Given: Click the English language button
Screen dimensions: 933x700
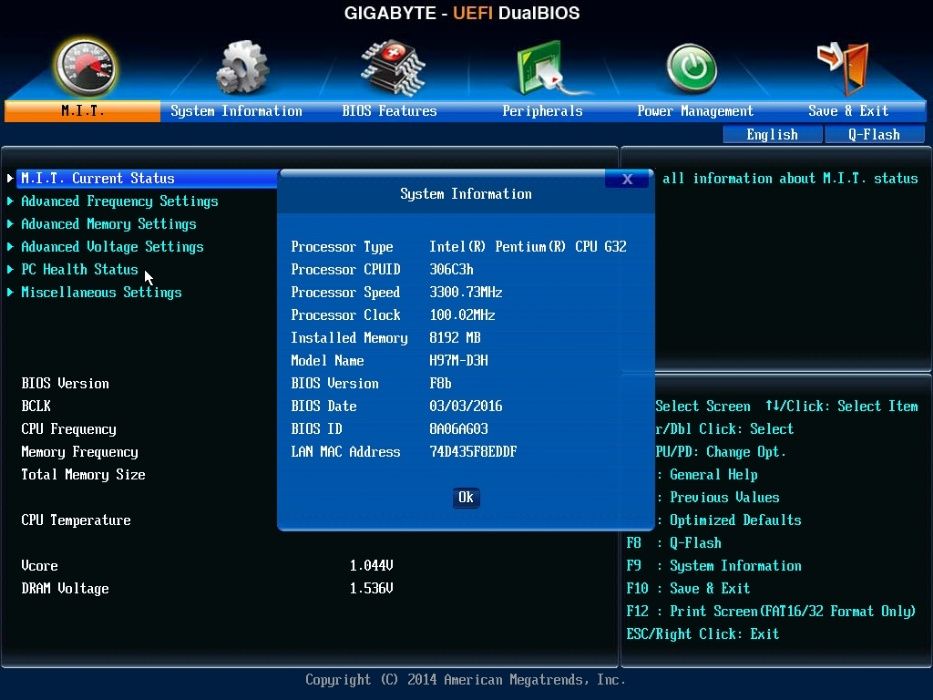Looking at the screenshot, I should [x=772, y=135].
